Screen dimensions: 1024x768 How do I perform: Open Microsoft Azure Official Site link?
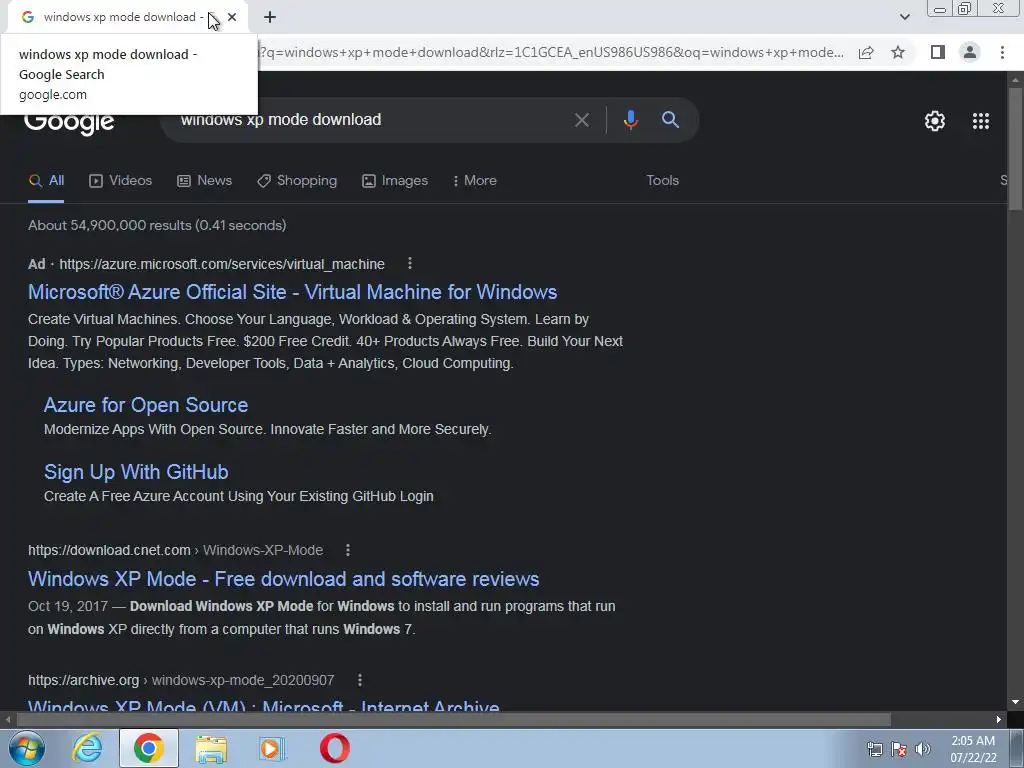[293, 292]
